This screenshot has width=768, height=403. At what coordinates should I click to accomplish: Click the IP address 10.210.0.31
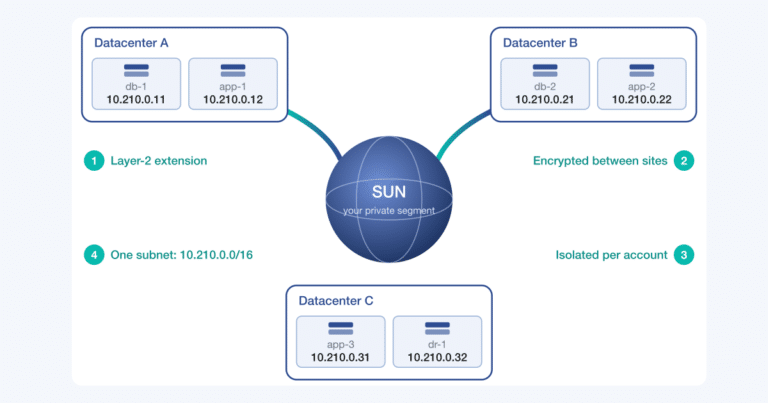pos(340,357)
